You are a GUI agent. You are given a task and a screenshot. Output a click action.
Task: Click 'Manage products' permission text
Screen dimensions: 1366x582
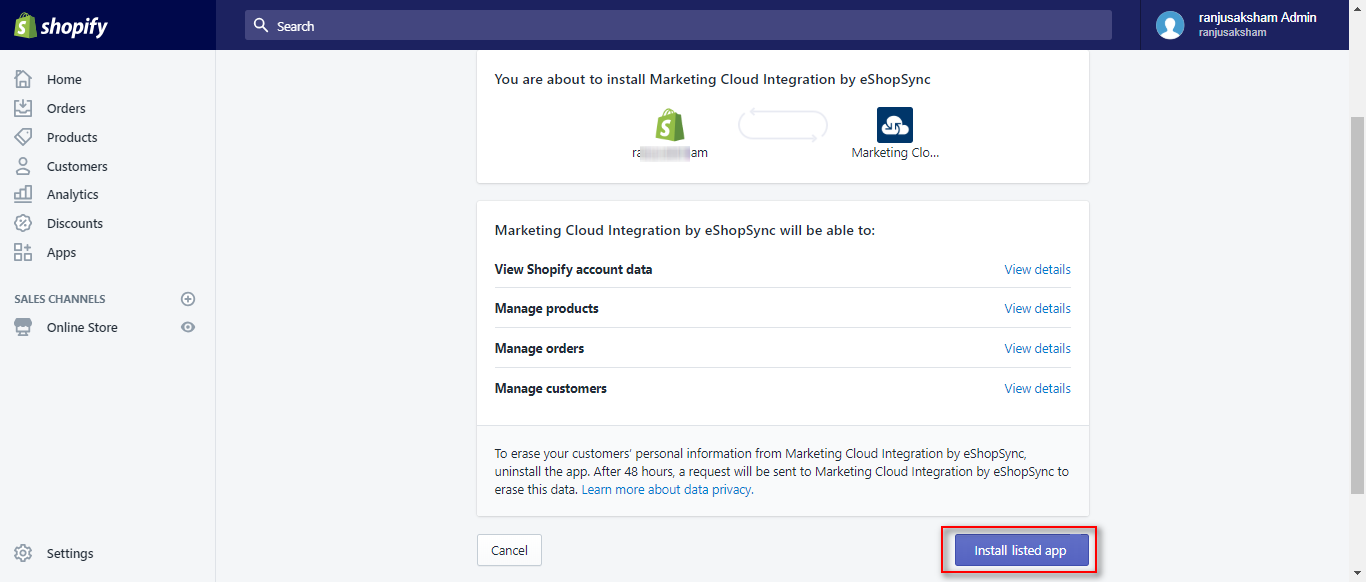point(547,308)
